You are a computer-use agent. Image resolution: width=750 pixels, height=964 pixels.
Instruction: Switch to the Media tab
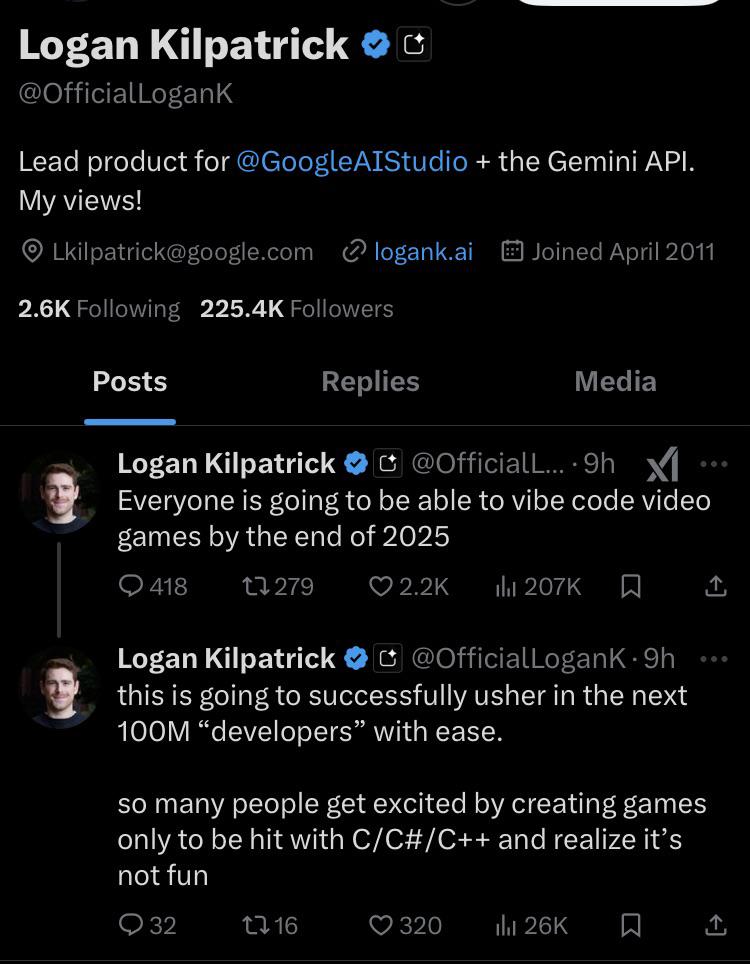pos(615,382)
